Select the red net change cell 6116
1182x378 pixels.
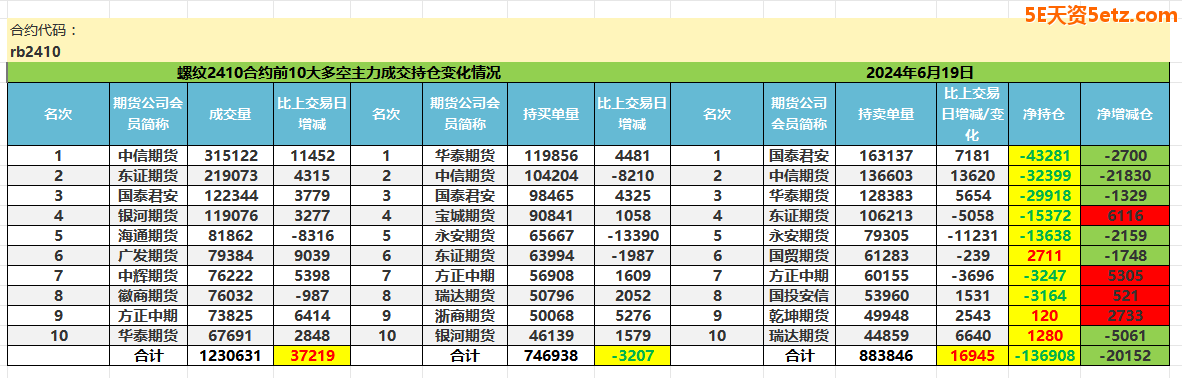(x=1125, y=215)
